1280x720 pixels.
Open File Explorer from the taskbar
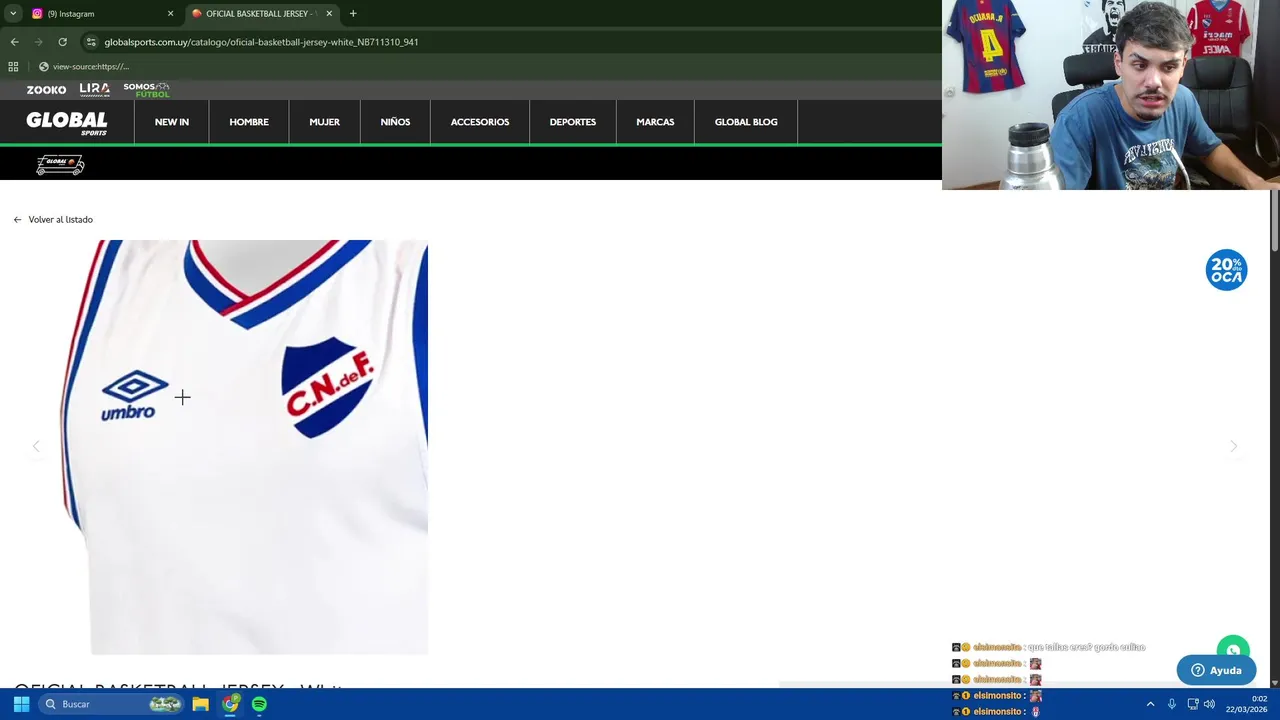[x=201, y=704]
